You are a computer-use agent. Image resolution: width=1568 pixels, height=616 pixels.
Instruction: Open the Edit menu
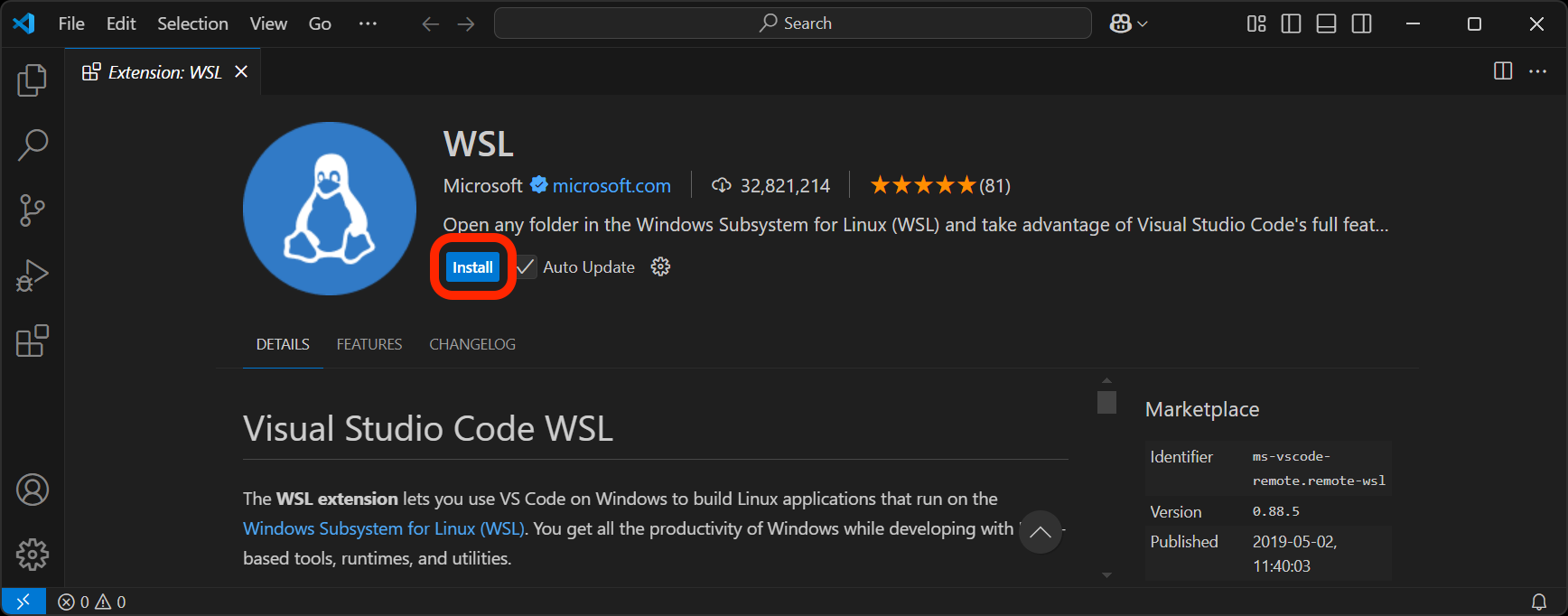click(x=121, y=23)
